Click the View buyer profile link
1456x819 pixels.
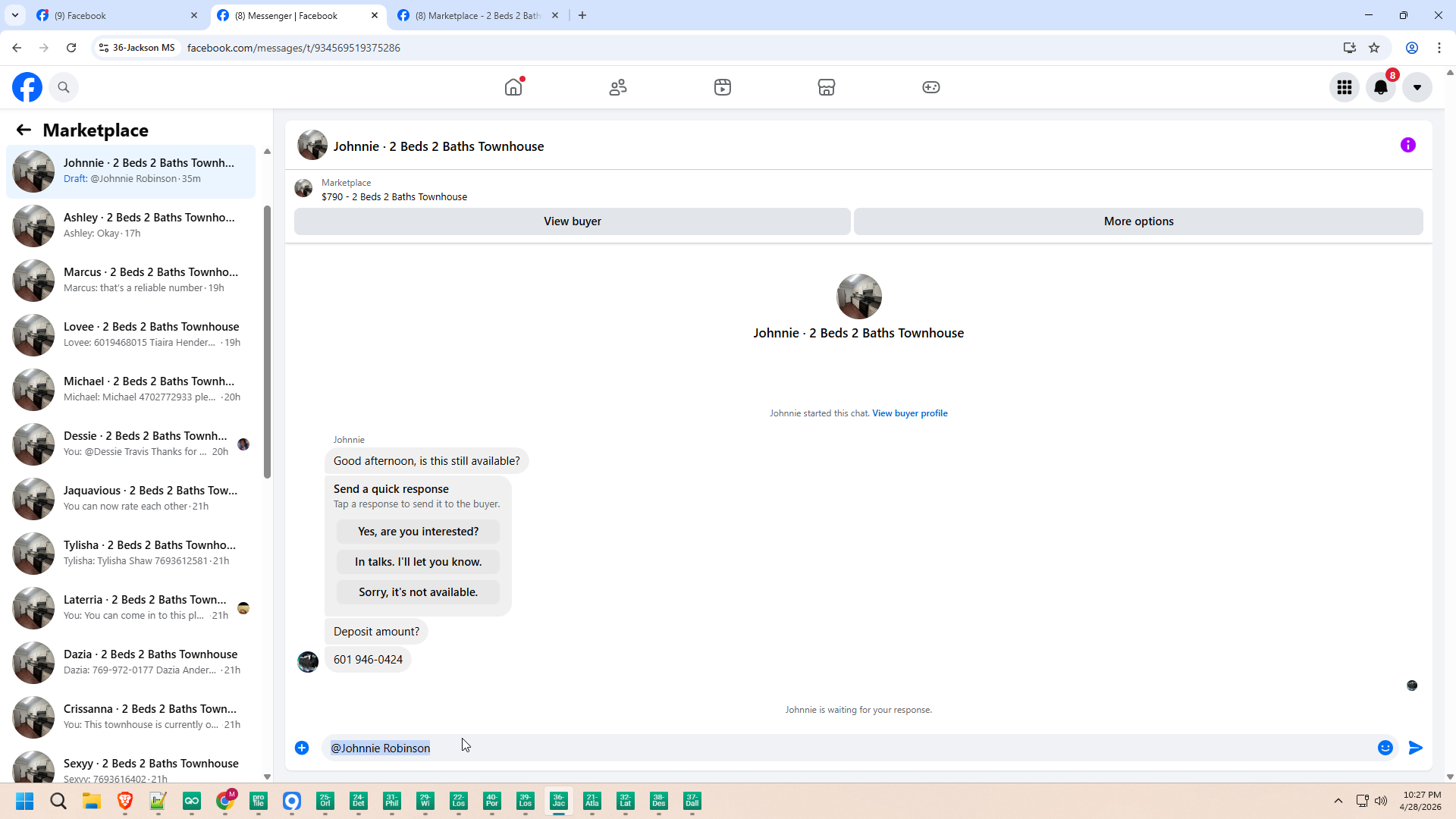[909, 413]
